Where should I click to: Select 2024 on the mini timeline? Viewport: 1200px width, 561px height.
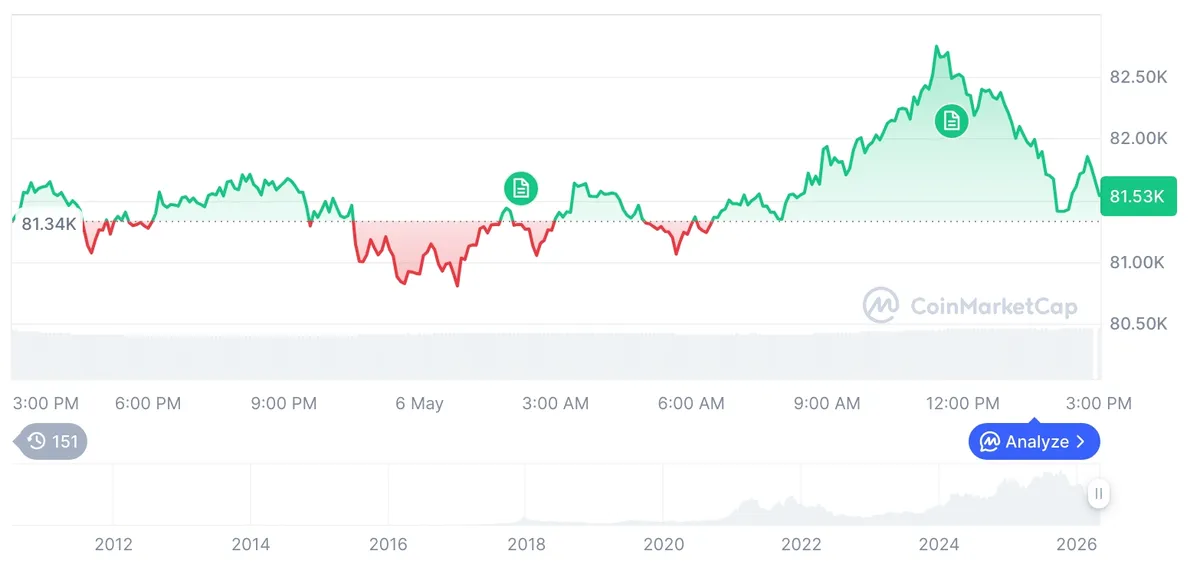point(939,544)
